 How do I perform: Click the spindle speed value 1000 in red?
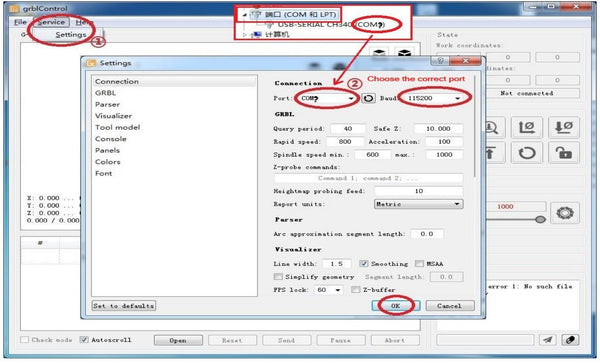pos(505,207)
